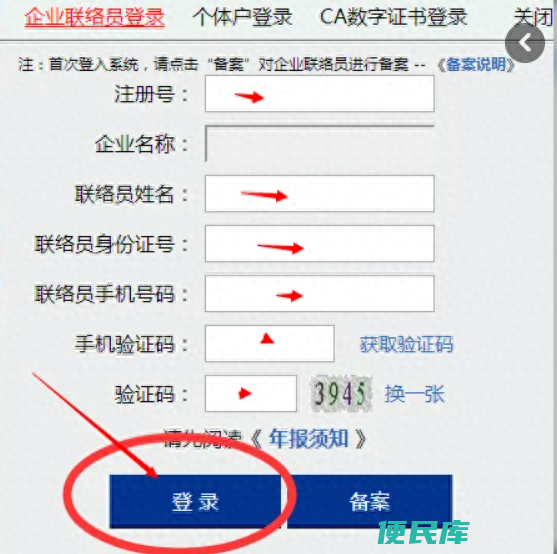The width and height of the screenshot is (557, 554).
Task: Focus the 联络员姓名 field
Action: (319, 194)
